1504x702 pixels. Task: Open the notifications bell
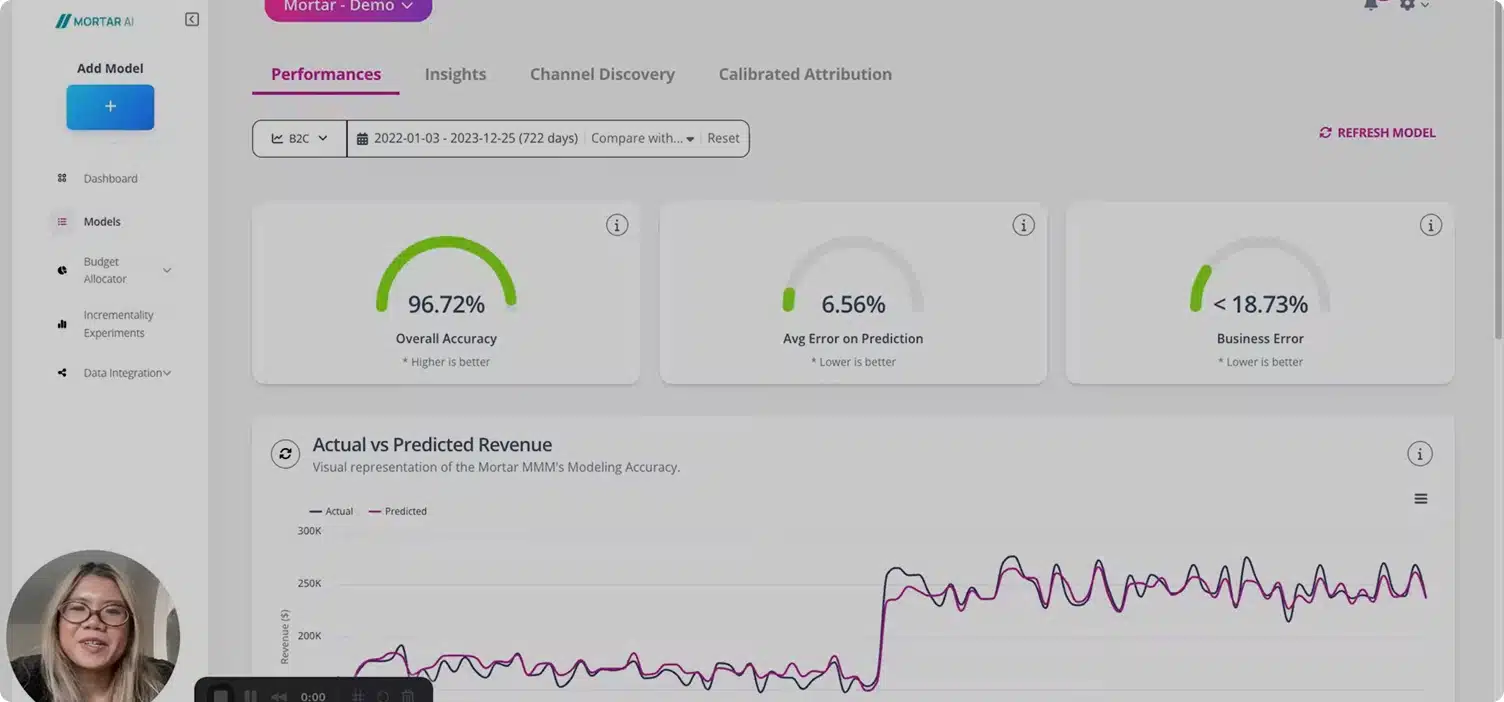tap(1371, 5)
